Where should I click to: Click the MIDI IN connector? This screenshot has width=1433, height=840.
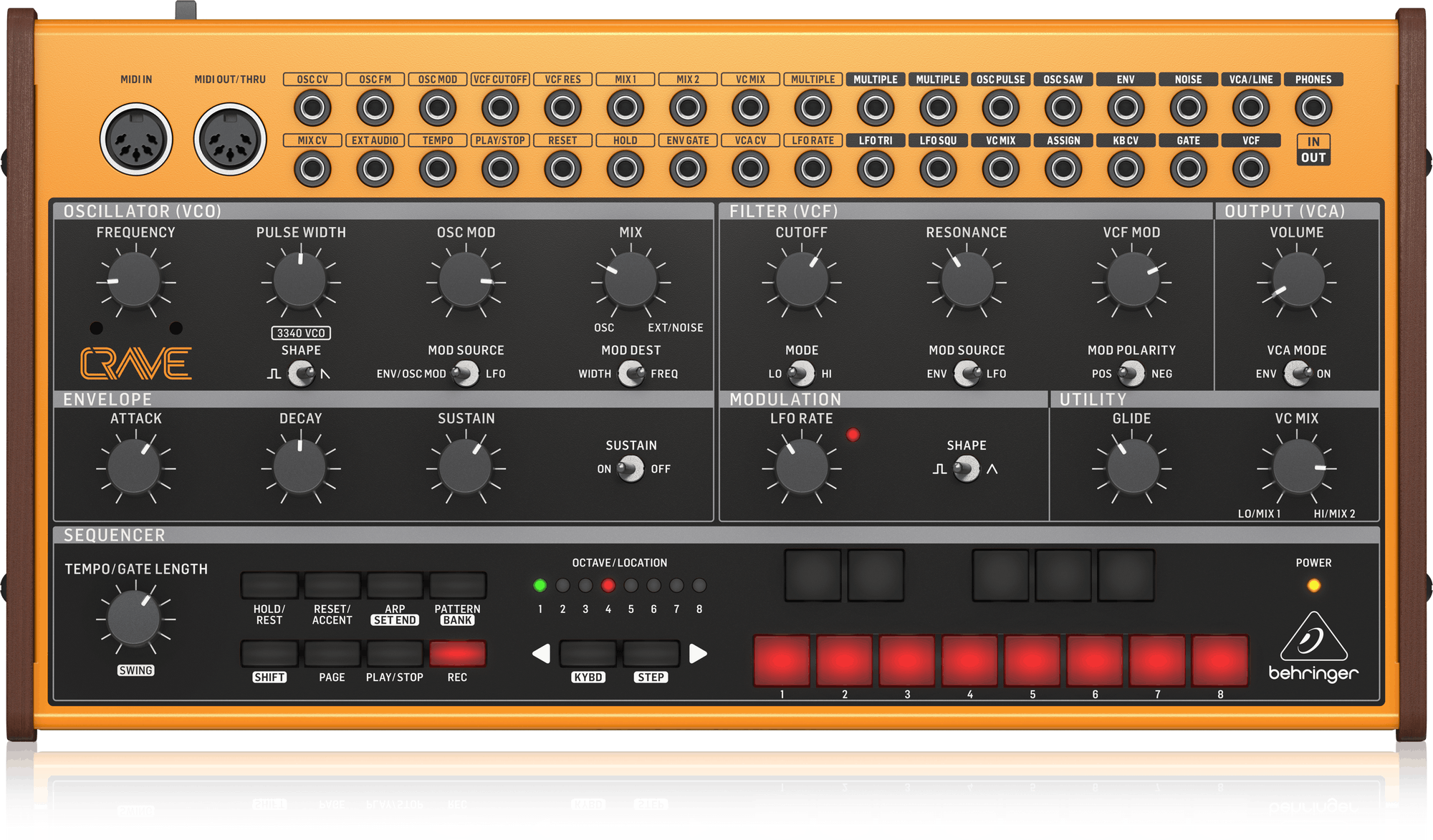point(136,139)
